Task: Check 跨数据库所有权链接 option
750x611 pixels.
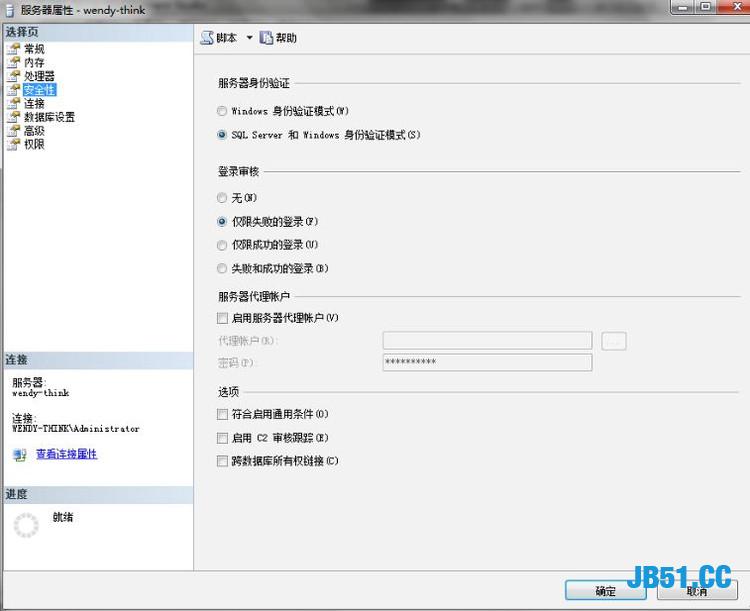Action: tap(222, 461)
